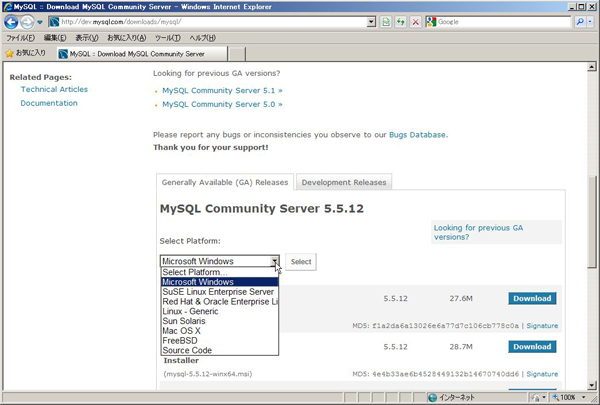The width and height of the screenshot is (600, 405).
Task: Expand the address bar history dropdown
Action: (x=371, y=22)
